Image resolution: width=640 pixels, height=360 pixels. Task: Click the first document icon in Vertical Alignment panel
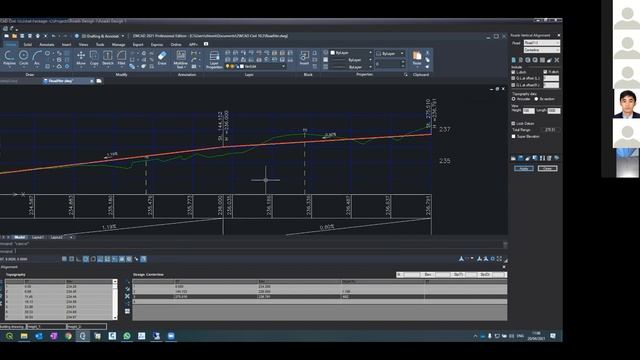pos(513,60)
